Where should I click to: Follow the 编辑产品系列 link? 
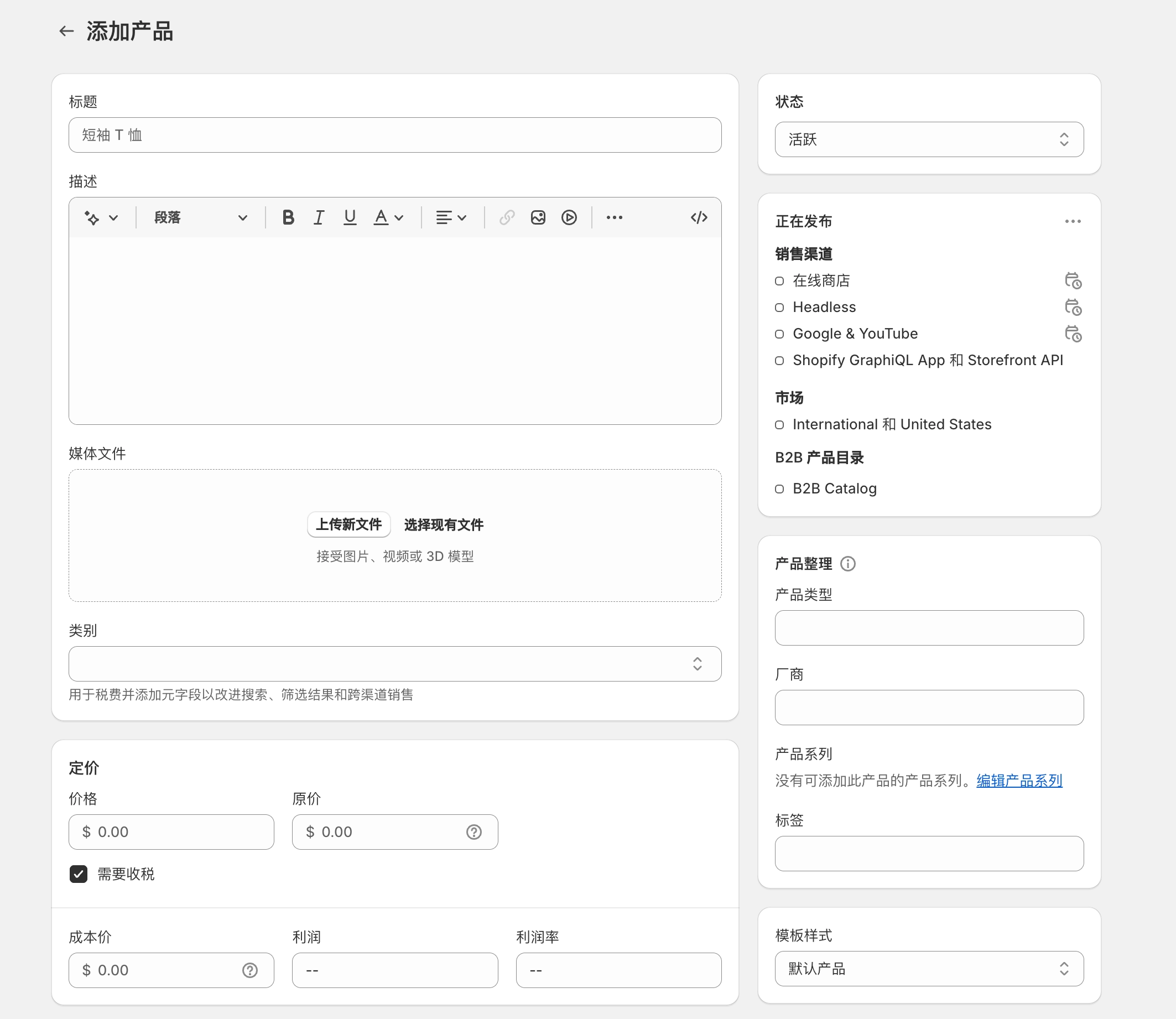click(x=1019, y=781)
